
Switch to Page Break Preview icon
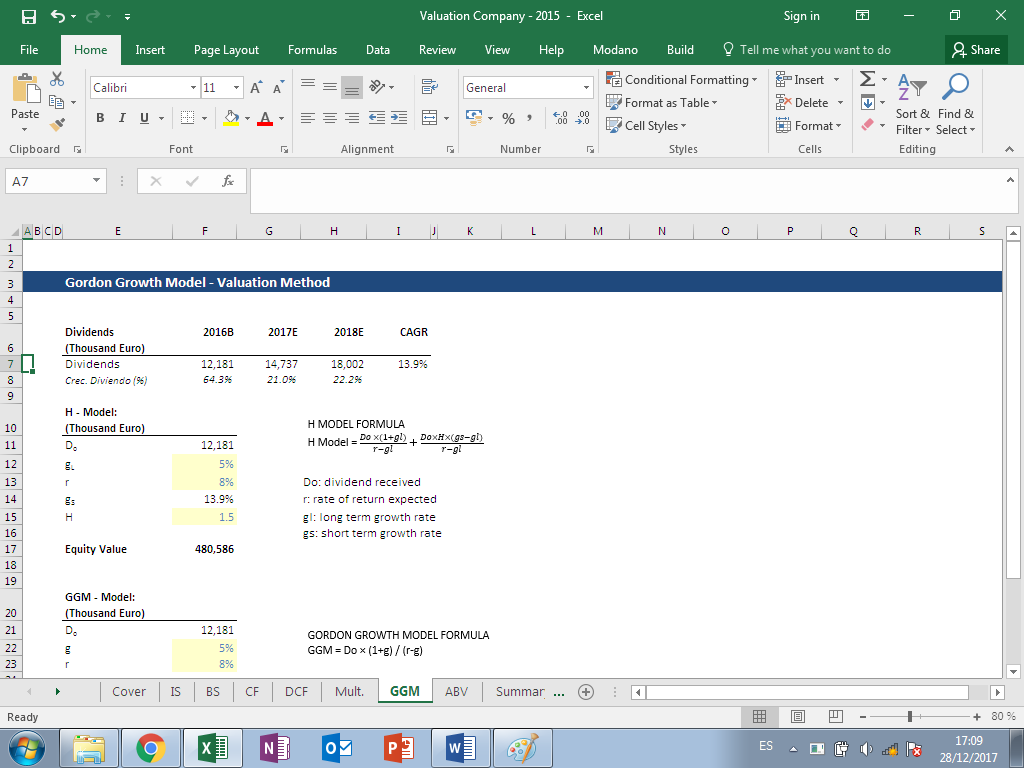(835, 716)
